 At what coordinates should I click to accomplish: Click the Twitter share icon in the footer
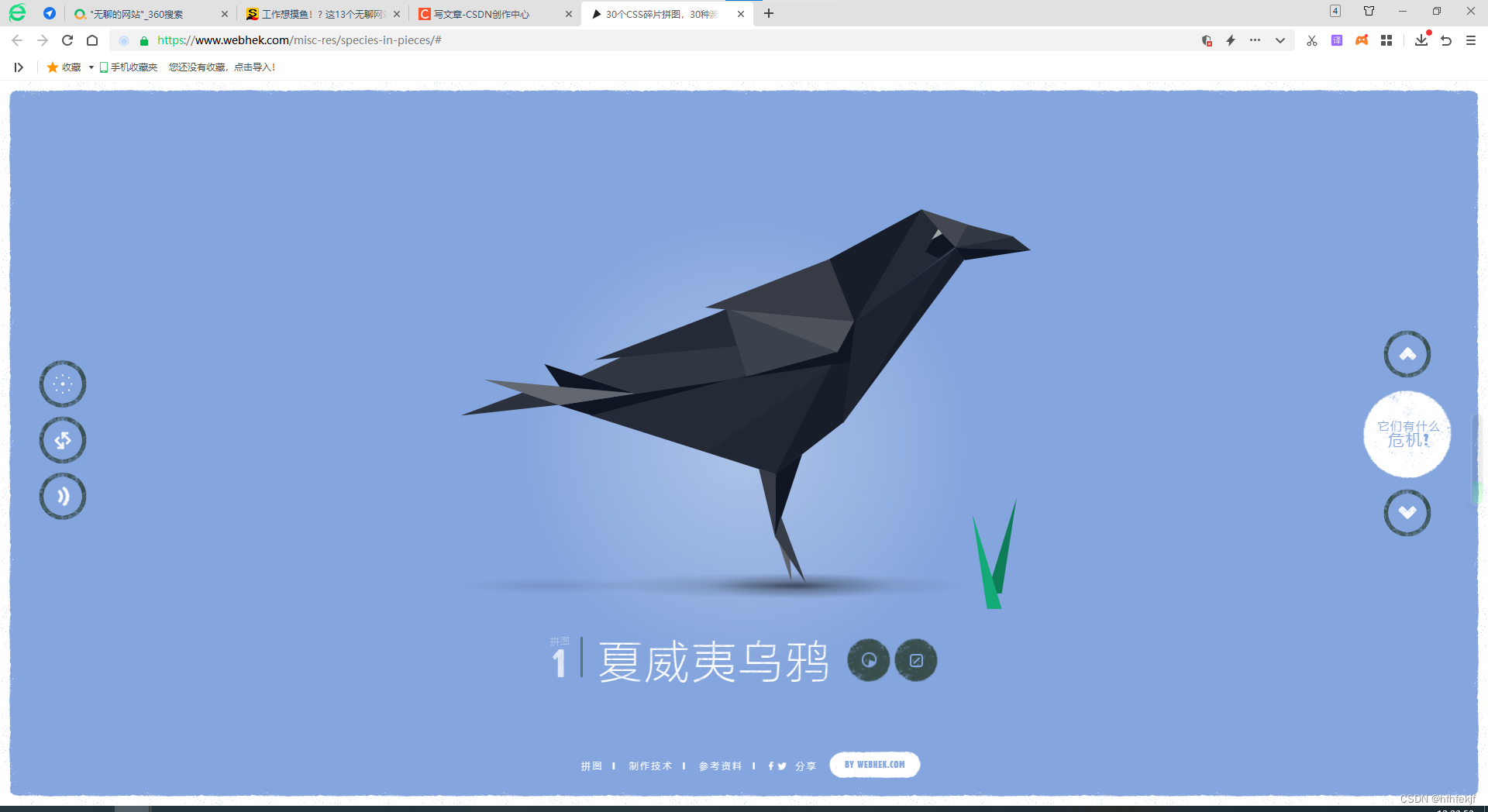[782, 766]
